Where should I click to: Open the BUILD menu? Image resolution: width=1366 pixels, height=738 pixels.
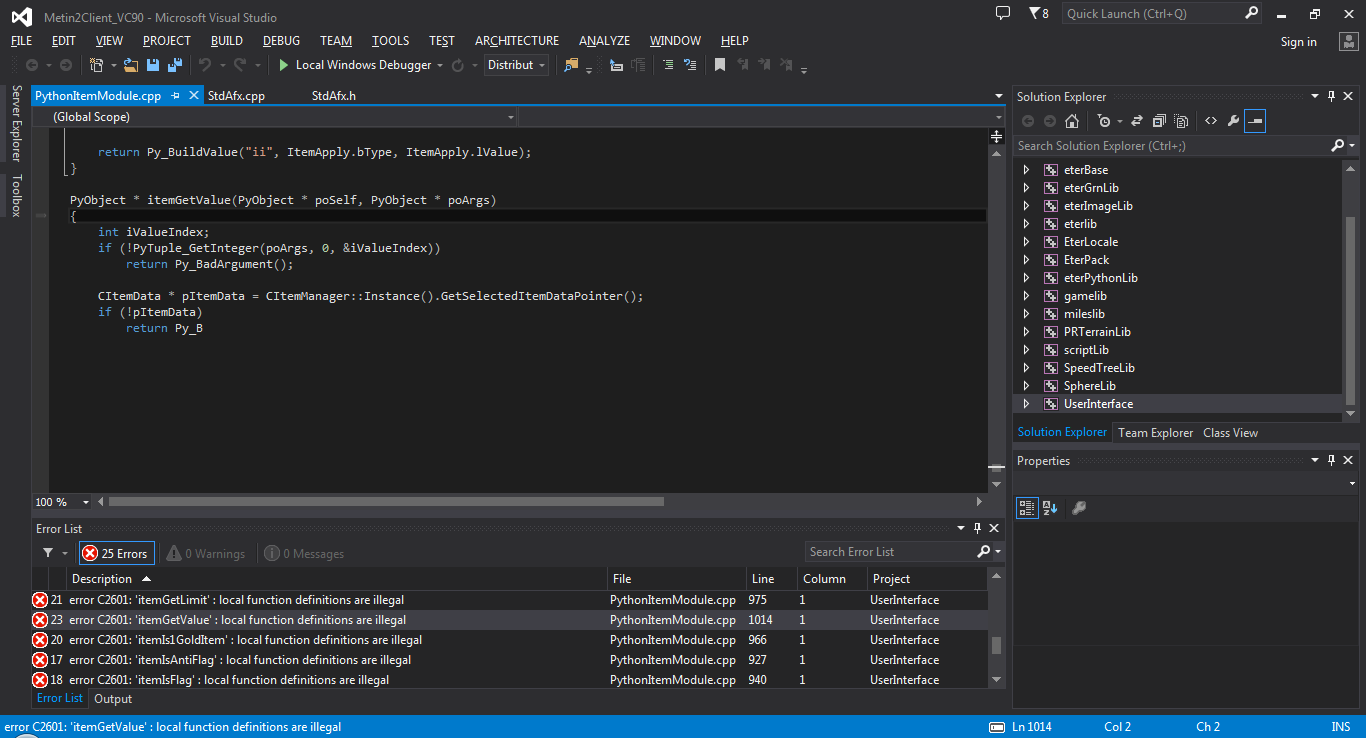pos(227,41)
